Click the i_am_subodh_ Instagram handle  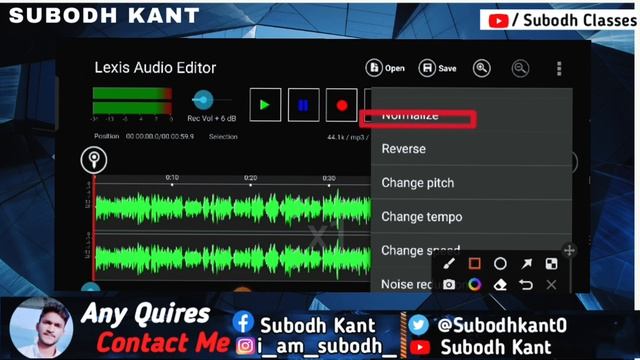point(327,346)
